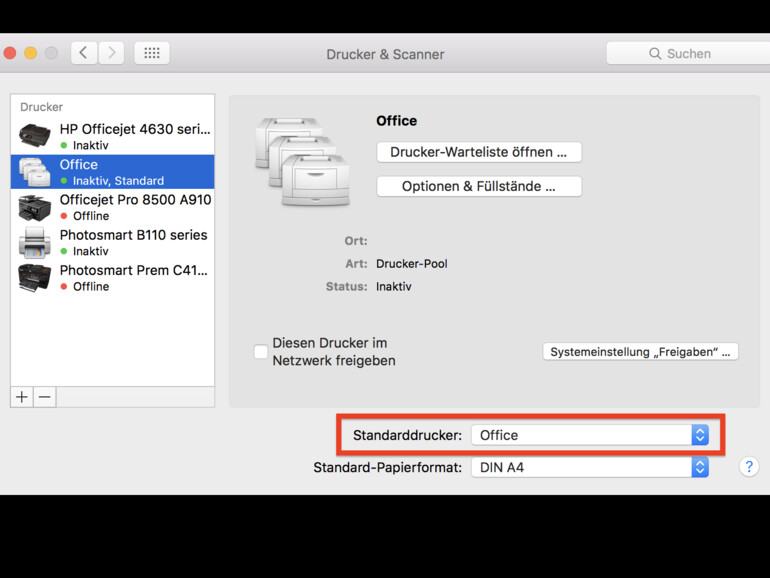Show all preferences grid icon
The width and height of the screenshot is (770, 578).
pyautogui.click(x=152, y=53)
